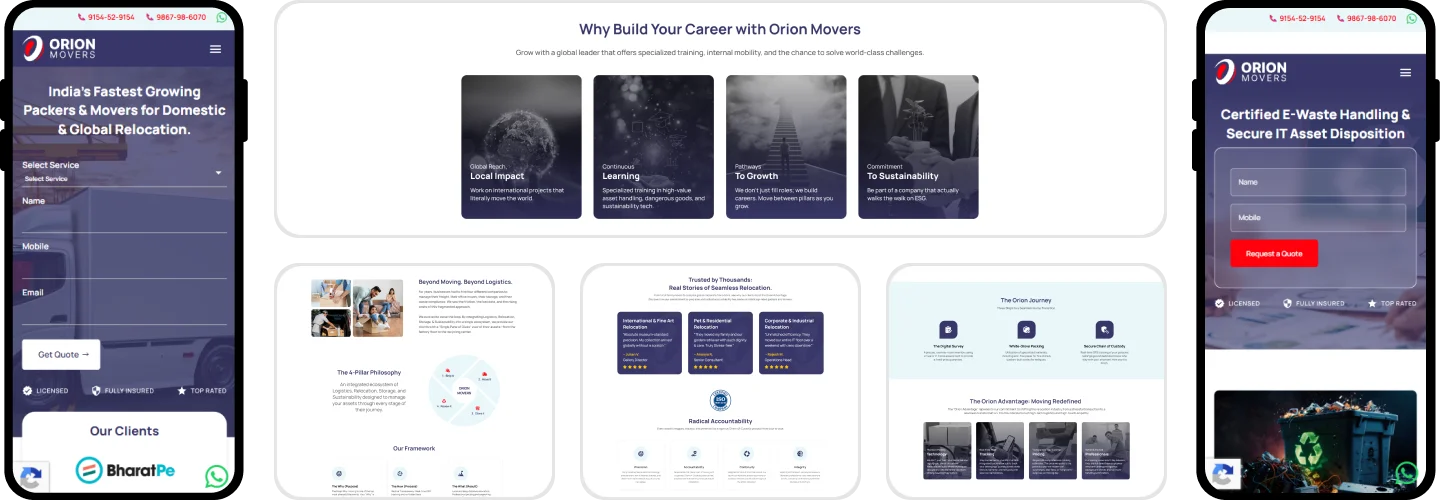Select Corporate & Industrial Relocation testimonial card
The width and height of the screenshot is (1440, 500).
pyautogui.click(x=791, y=343)
